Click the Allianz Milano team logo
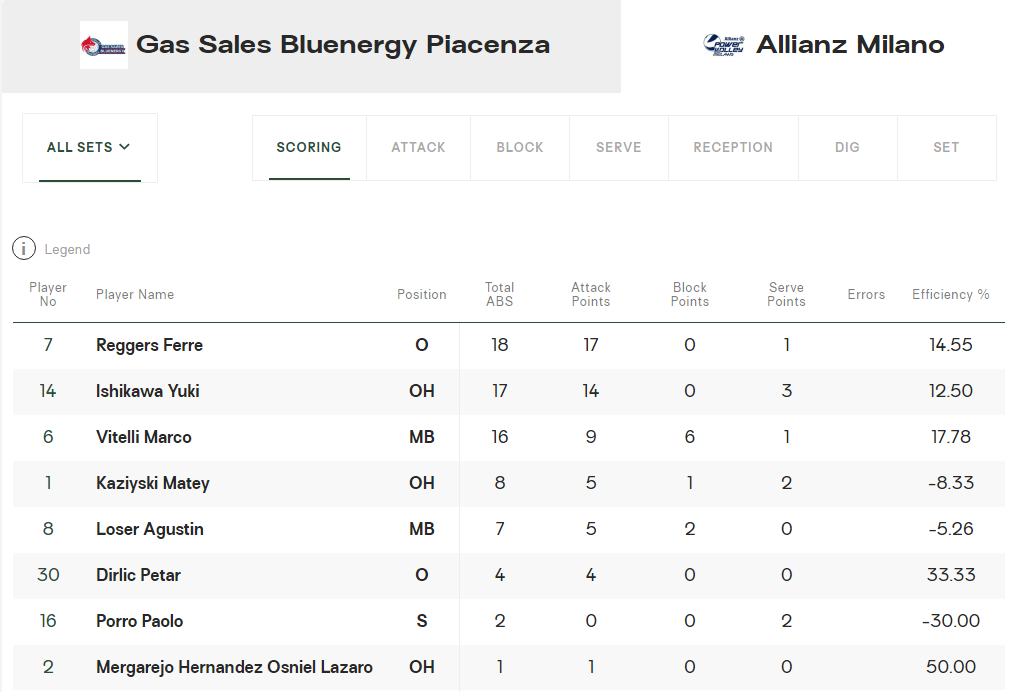Screen dimensions: 1012x692 pyautogui.click(x=724, y=45)
